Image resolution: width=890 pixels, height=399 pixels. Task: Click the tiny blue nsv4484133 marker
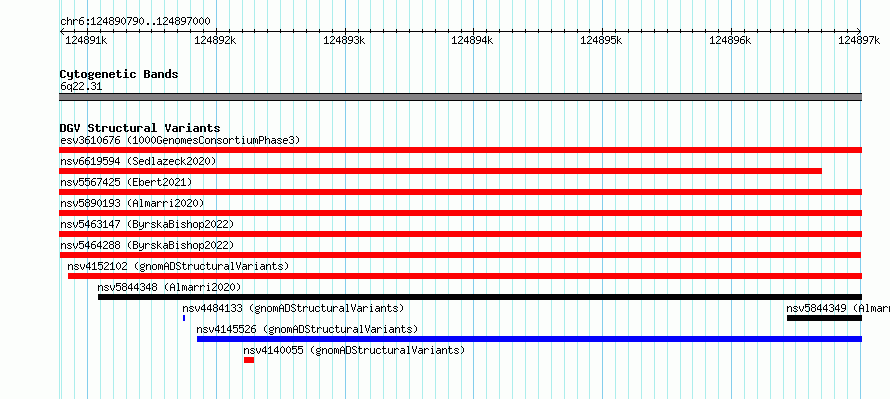coord(184,318)
